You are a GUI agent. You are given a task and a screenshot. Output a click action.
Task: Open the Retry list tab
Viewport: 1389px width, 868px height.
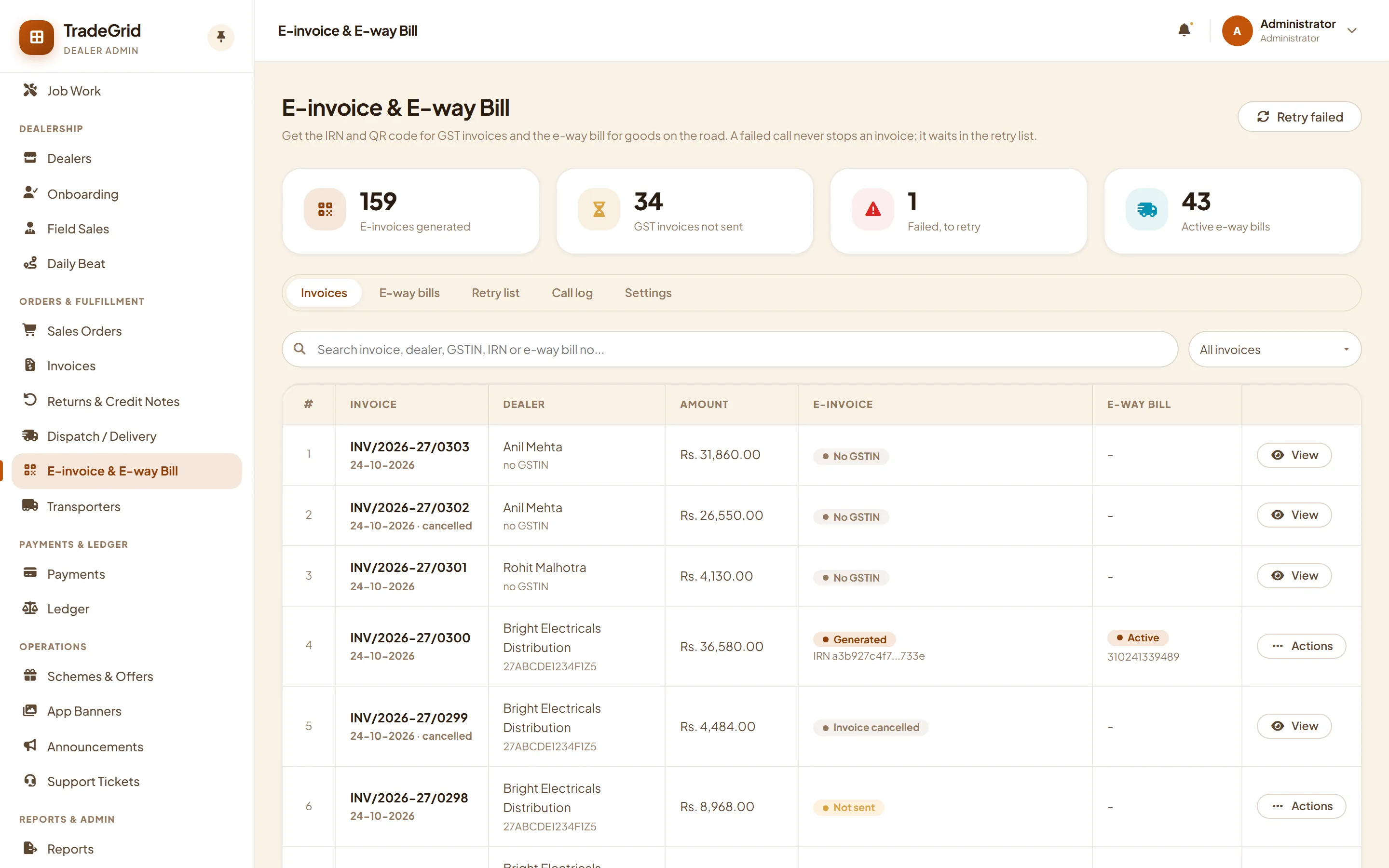pyautogui.click(x=495, y=293)
